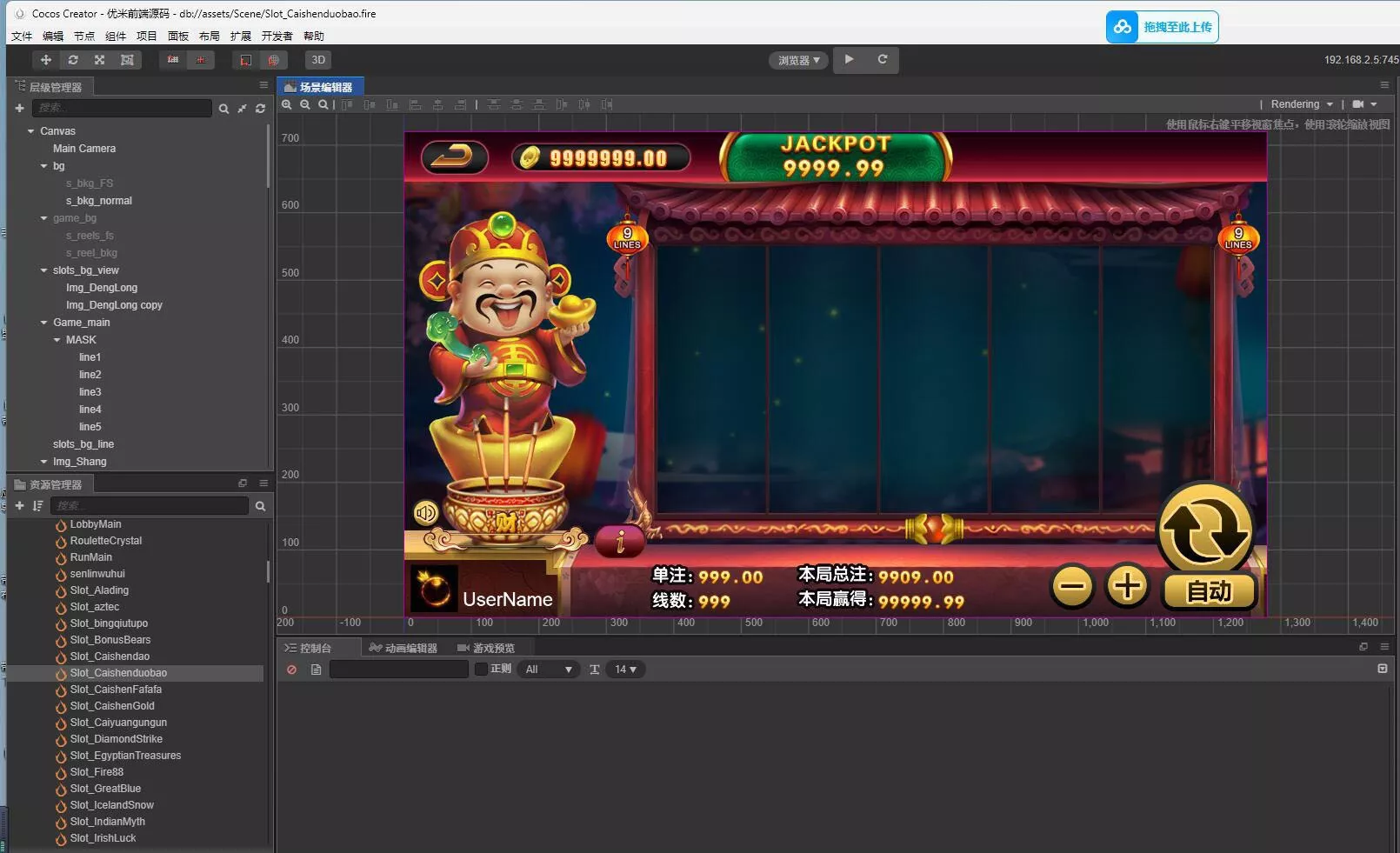Zoom out scene editor icon
The width and height of the screenshot is (1400, 853).
(x=305, y=104)
